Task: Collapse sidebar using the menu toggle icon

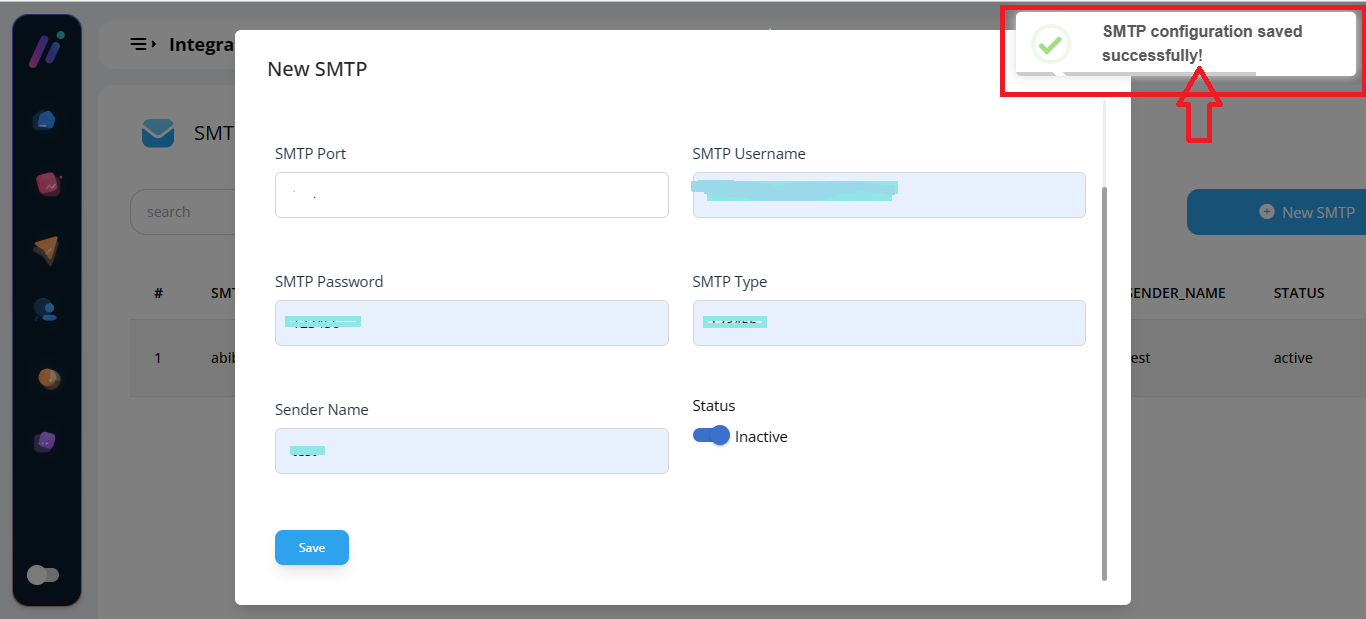Action: click(143, 44)
